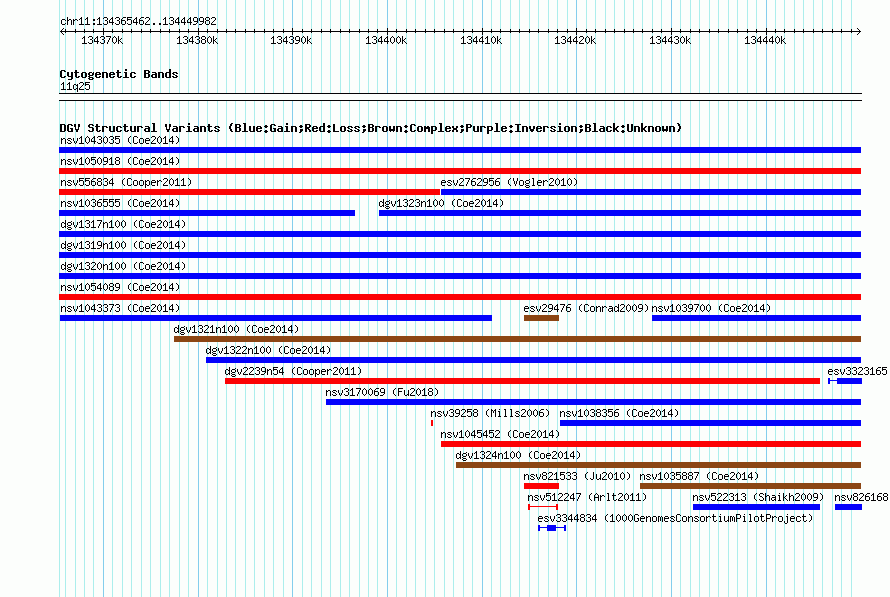Select nsv1045452 (Coe2014) red bar
The height and width of the screenshot is (597, 890).
click(651, 444)
